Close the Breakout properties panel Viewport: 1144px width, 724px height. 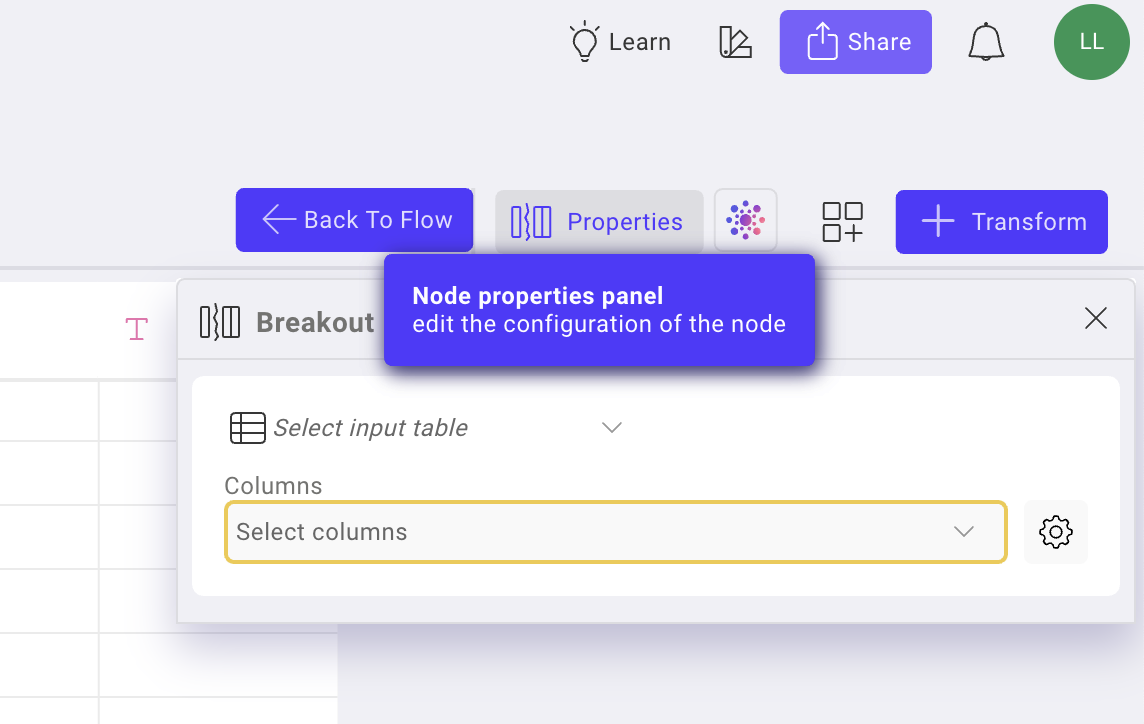[x=1096, y=318]
